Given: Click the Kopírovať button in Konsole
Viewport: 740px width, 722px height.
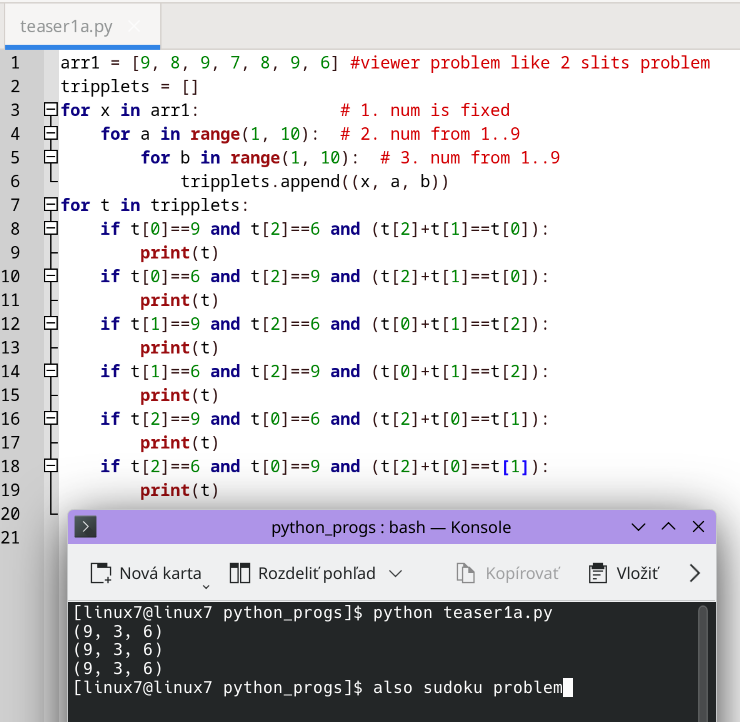Looking at the screenshot, I should (508, 573).
